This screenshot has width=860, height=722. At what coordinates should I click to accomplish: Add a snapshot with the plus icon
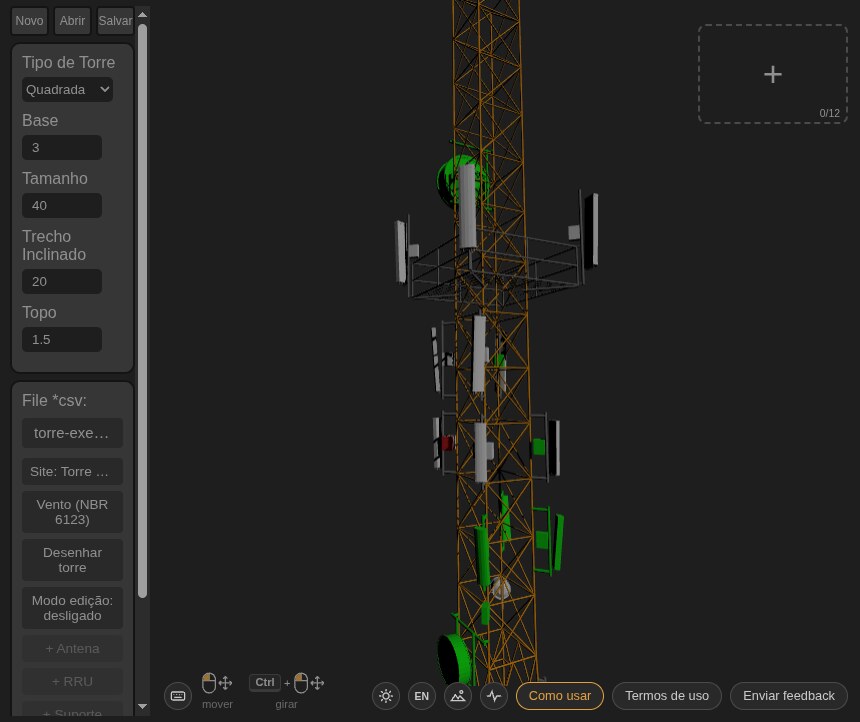(x=773, y=74)
